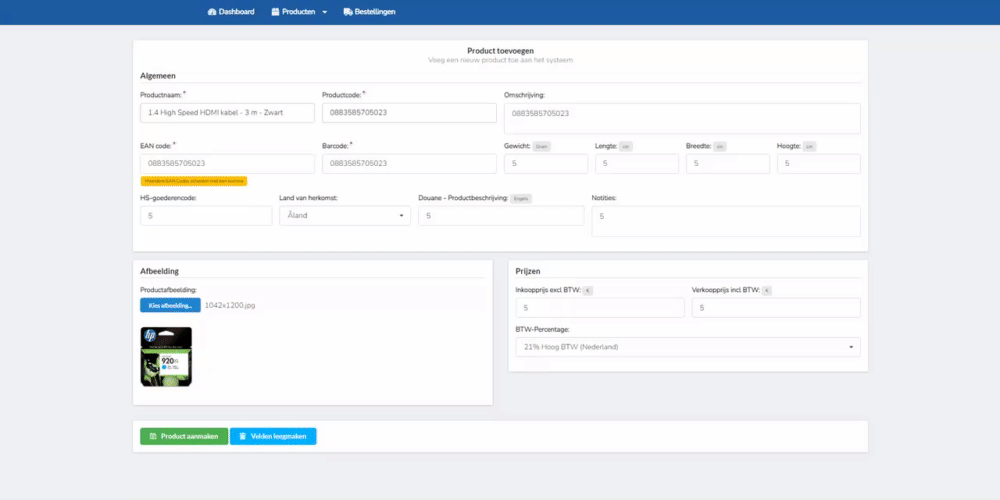The height and width of the screenshot is (500, 1000).
Task: Click the Engels badge beside Douane label
Action: (521, 198)
